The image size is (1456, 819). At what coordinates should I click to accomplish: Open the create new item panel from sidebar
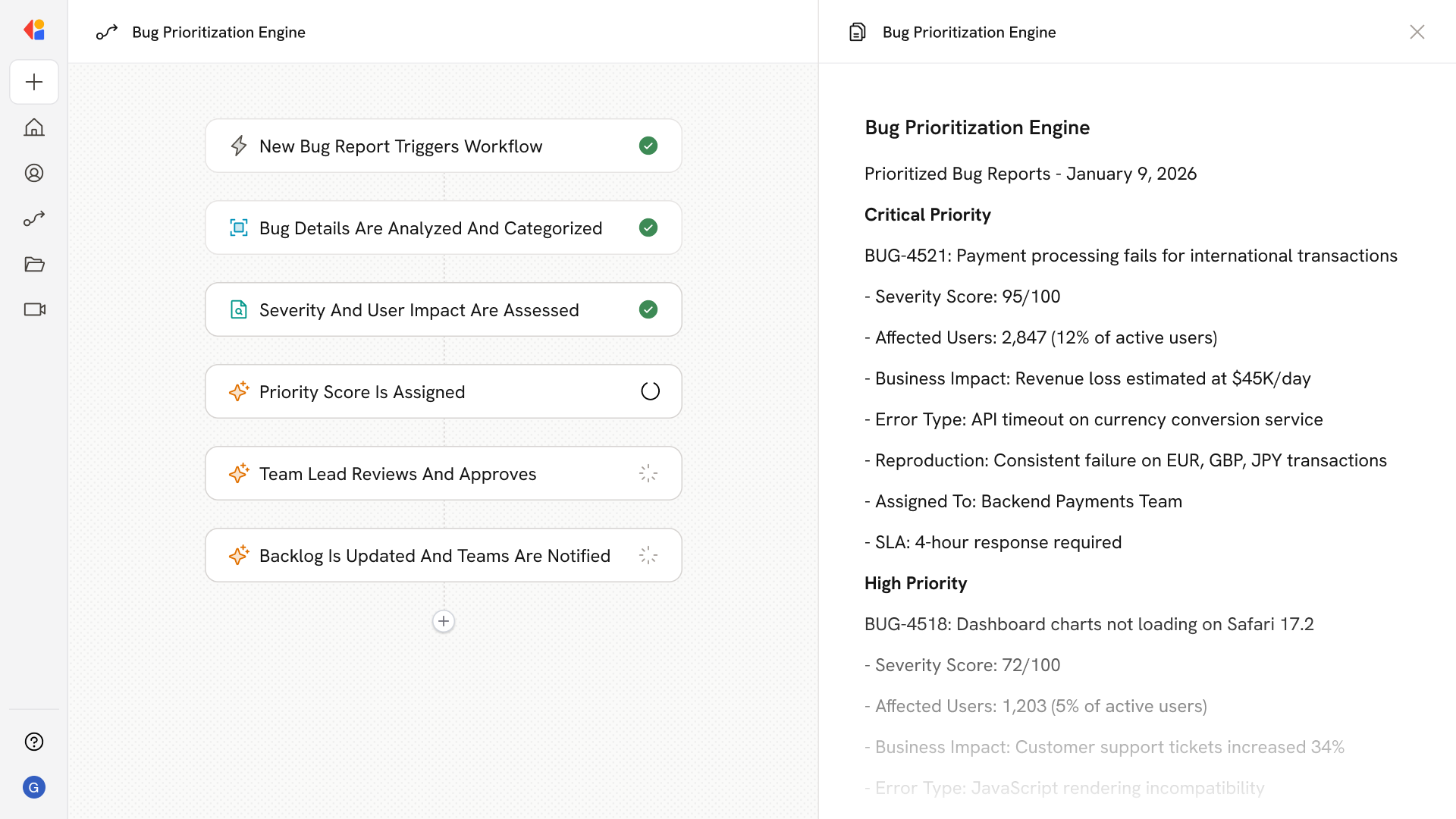(x=34, y=82)
